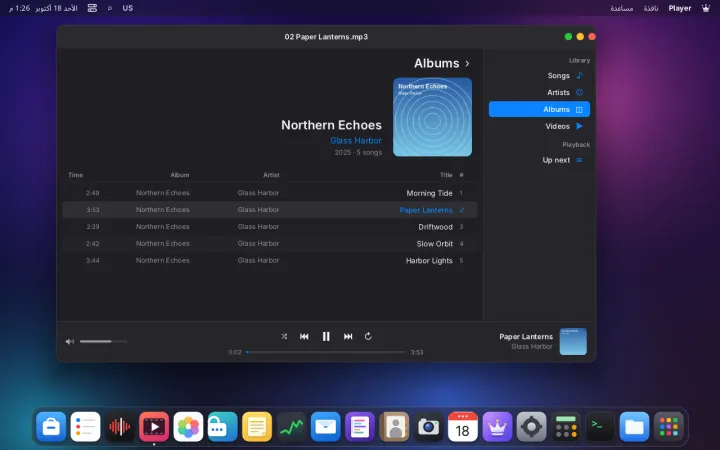Open the app grid launcher in dock
Image resolution: width=720 pixels, height=450 pixels.
point(669,427)
